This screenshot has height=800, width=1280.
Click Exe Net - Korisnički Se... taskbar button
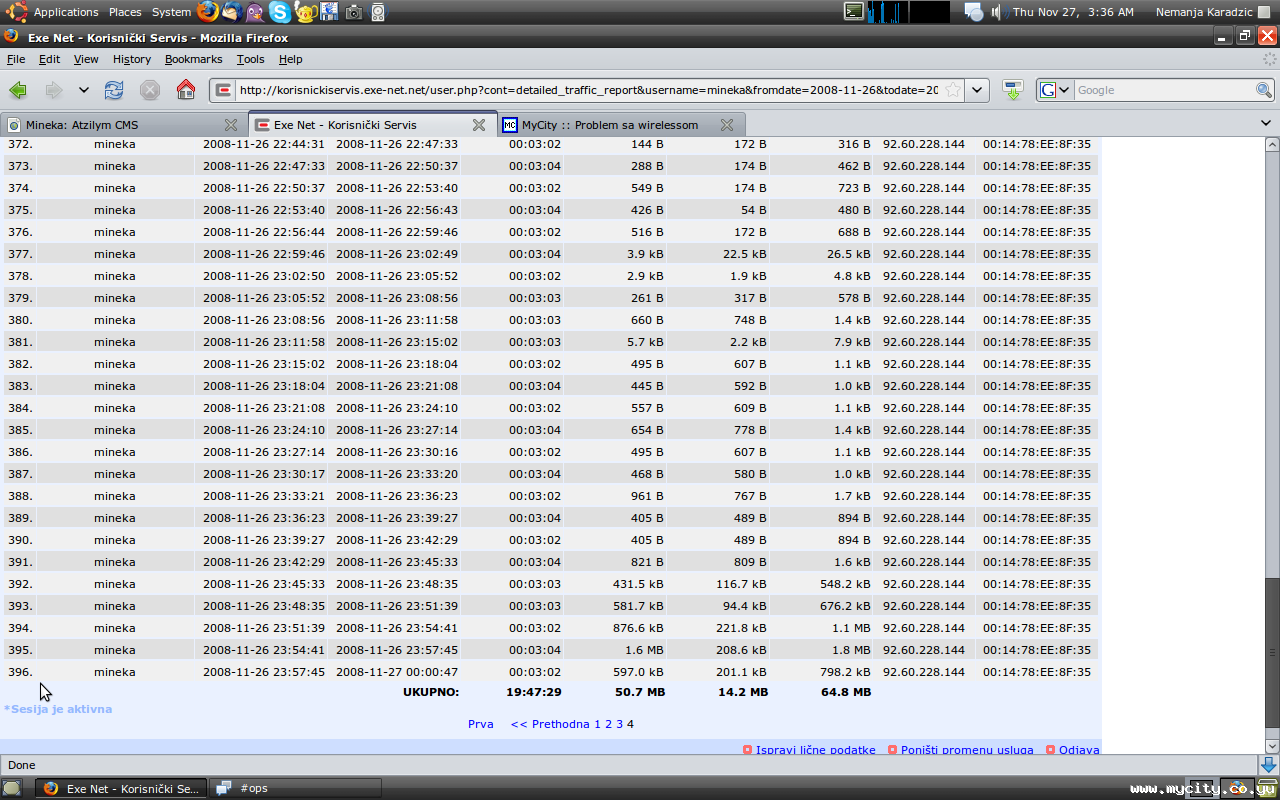(x=121, y=788)
